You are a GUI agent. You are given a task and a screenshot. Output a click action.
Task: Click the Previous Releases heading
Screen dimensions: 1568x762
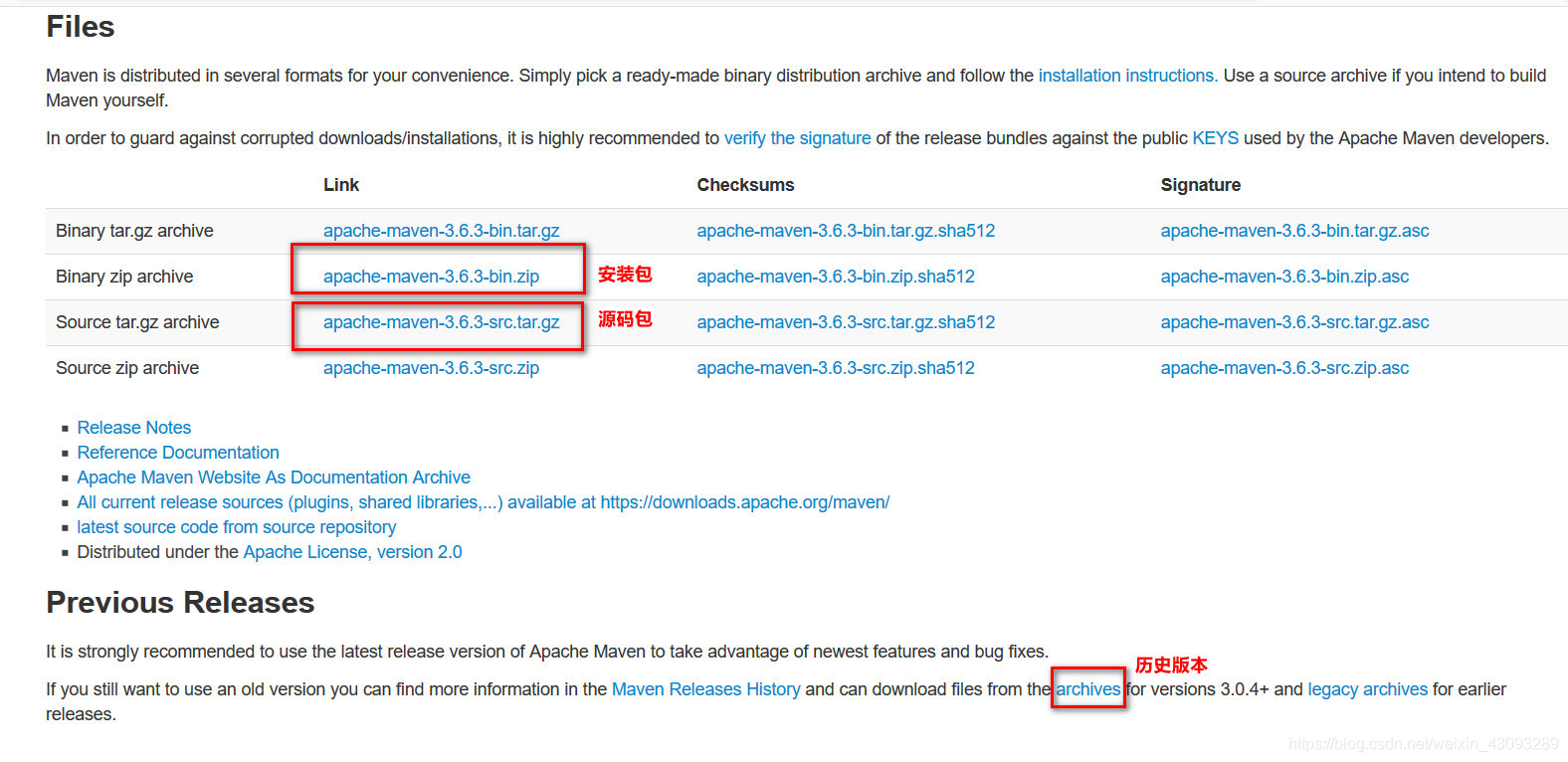click(180, 603)
